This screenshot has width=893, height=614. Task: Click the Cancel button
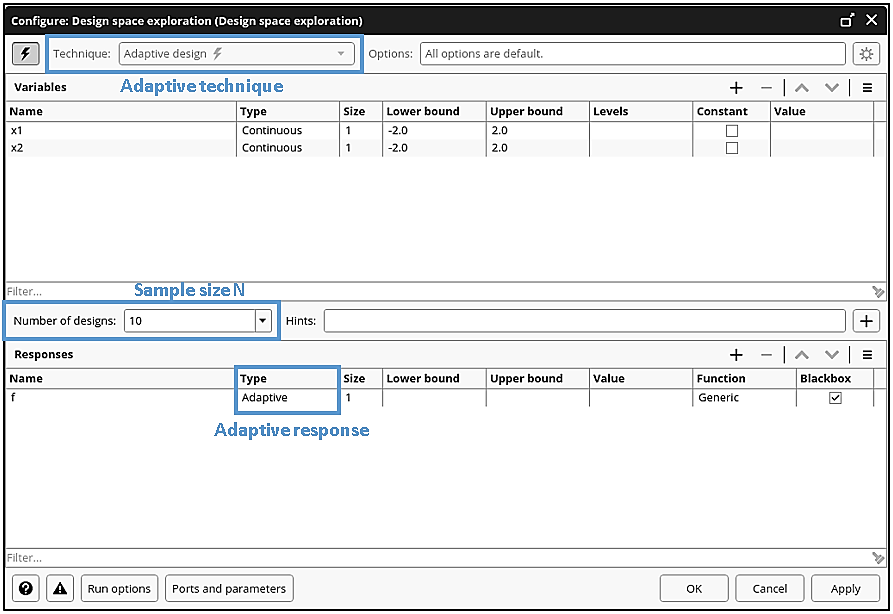(x=769, y=588)
